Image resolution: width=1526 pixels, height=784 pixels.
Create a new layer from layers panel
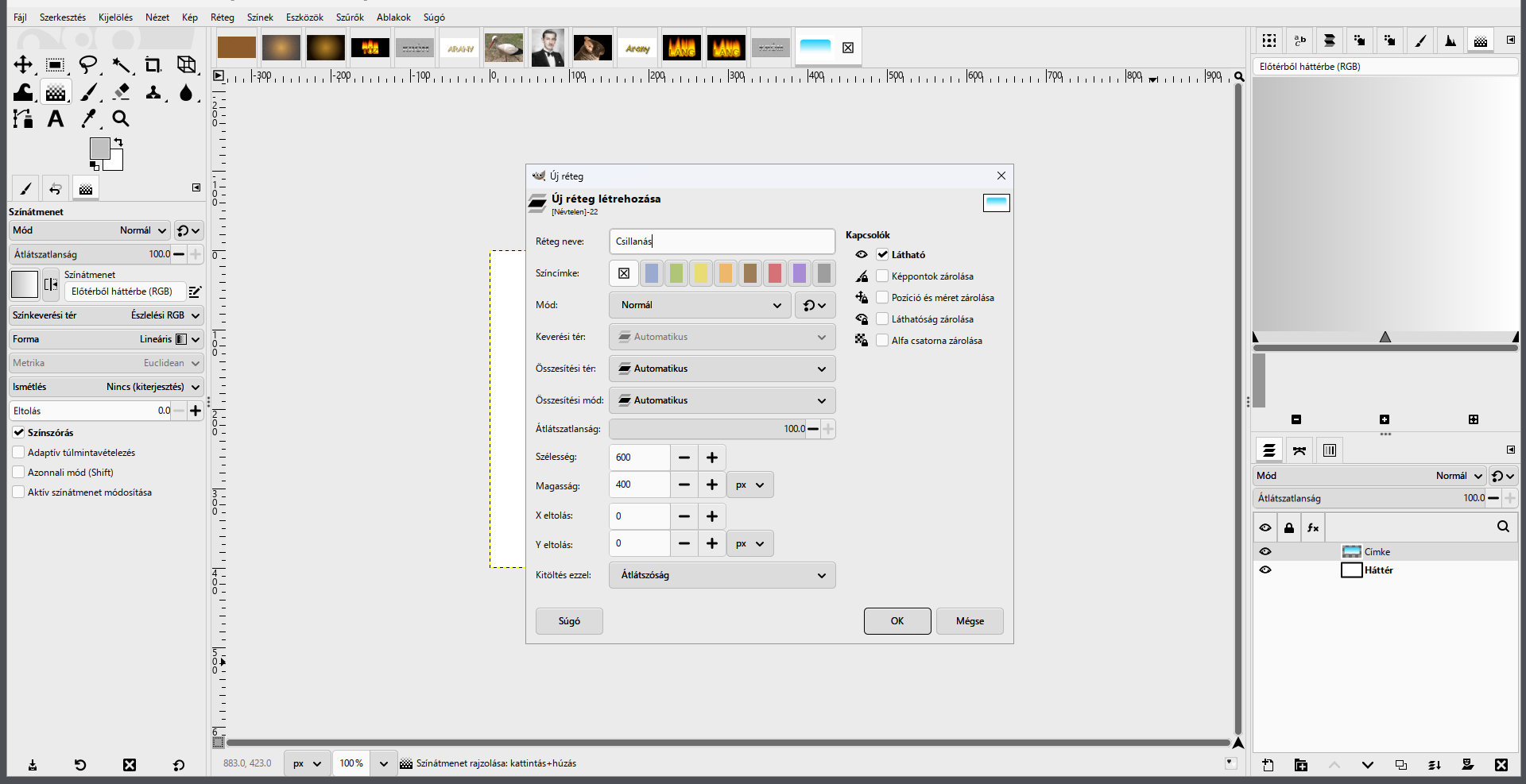pyautogui.click(x=1268, y=765)
